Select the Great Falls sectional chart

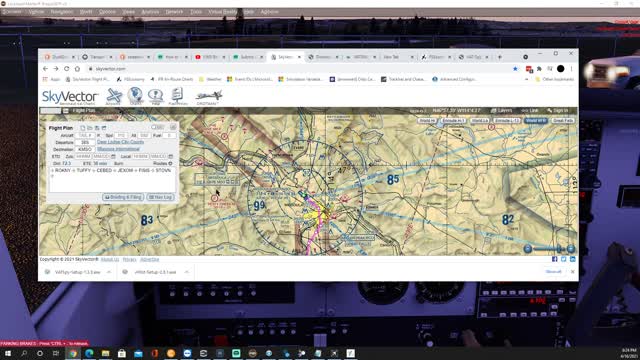click(563, 121)
